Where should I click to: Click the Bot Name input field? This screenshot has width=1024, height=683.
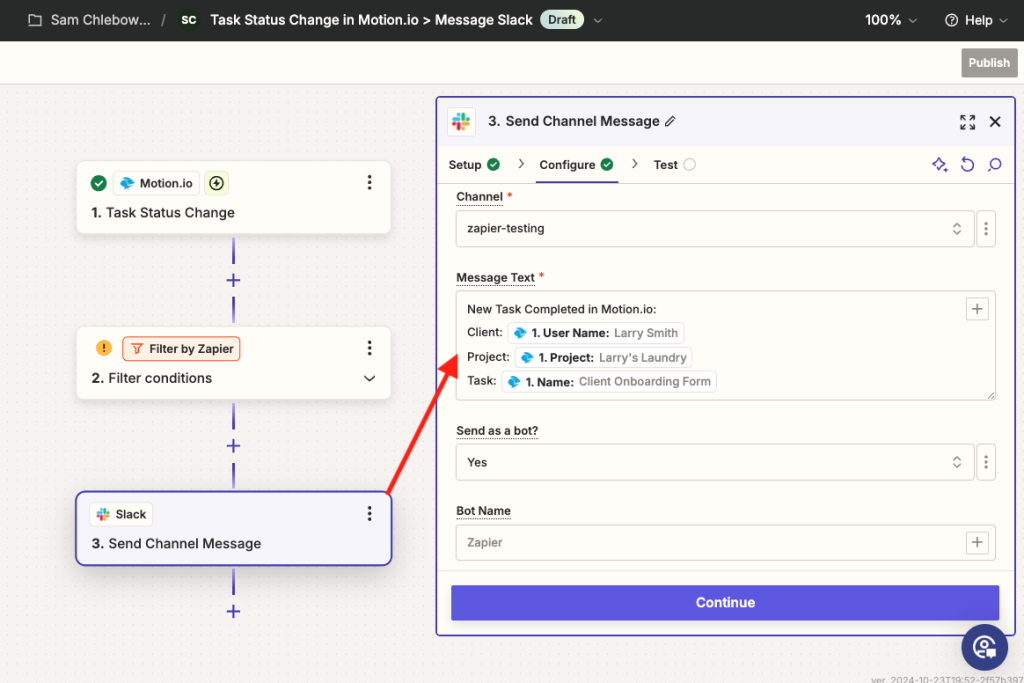(726, 543)
